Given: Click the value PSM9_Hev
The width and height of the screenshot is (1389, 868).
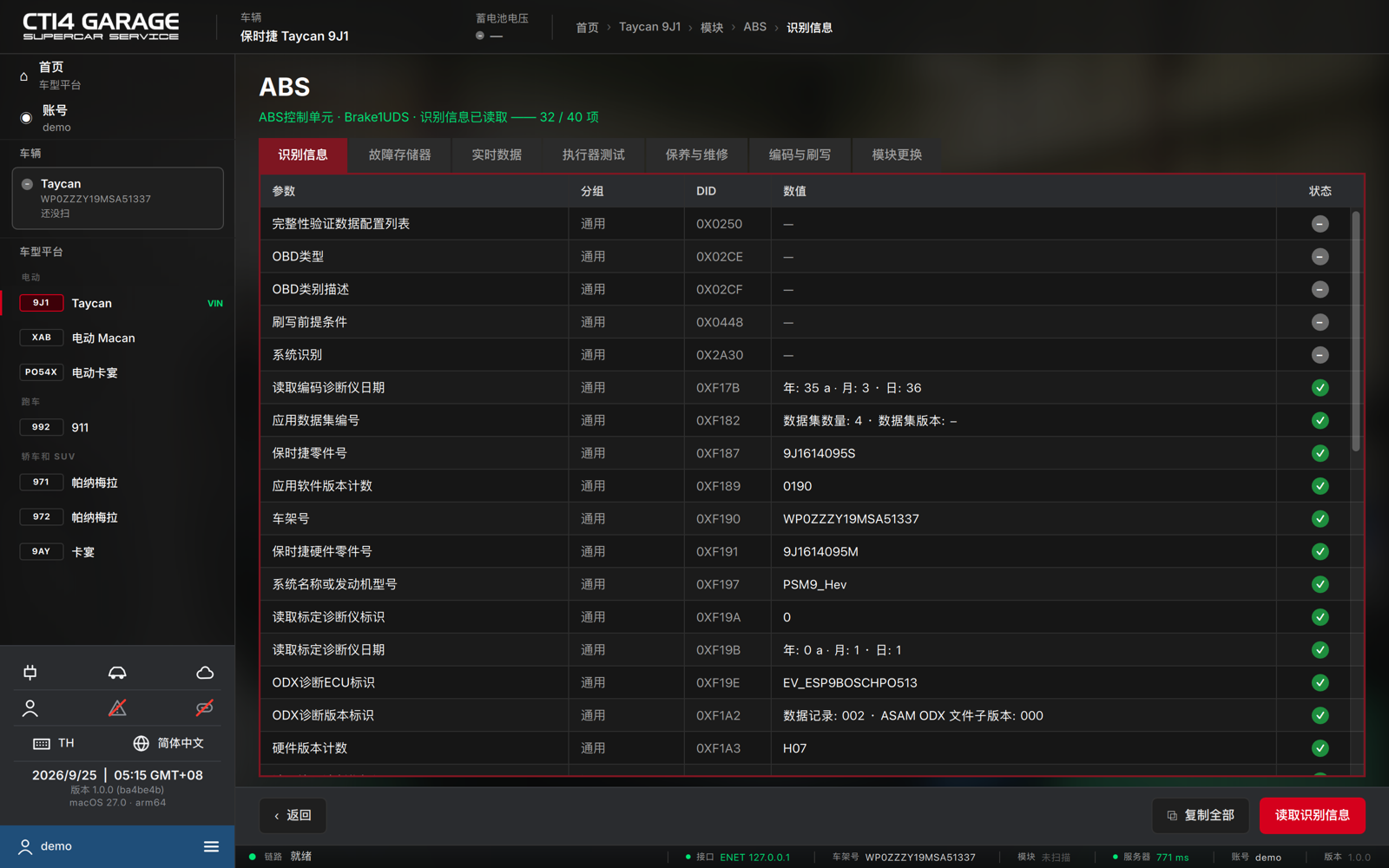Looking at the screenshot, I should coord(814,584).
